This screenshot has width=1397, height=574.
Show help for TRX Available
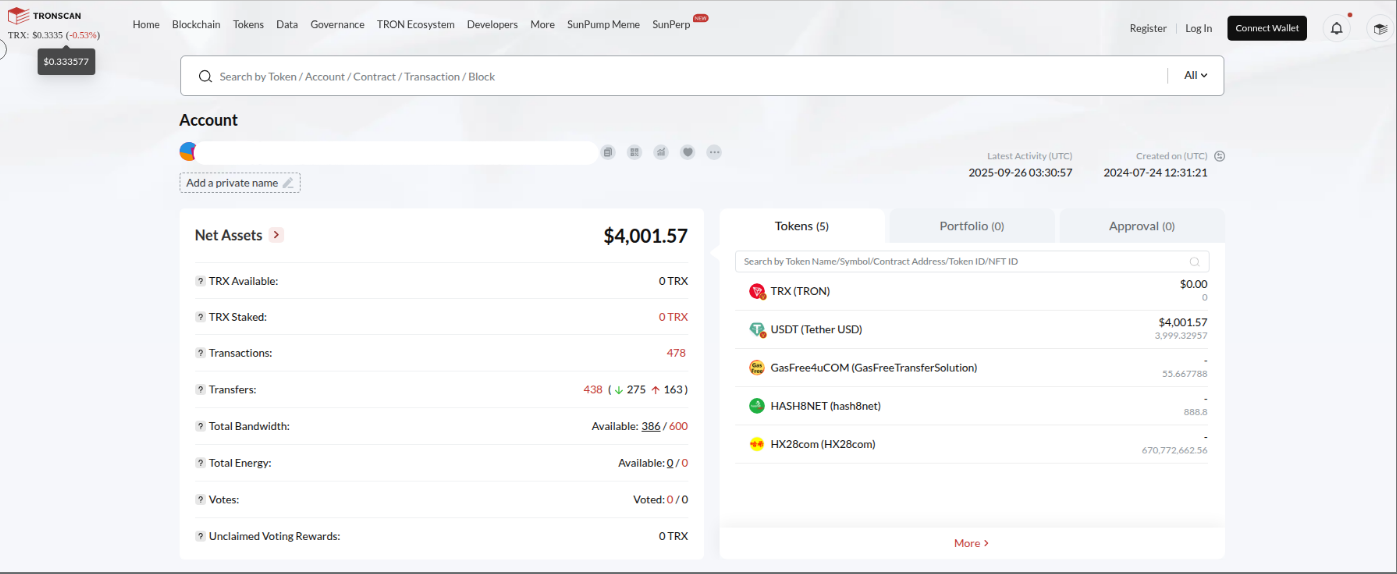point(200,281)
